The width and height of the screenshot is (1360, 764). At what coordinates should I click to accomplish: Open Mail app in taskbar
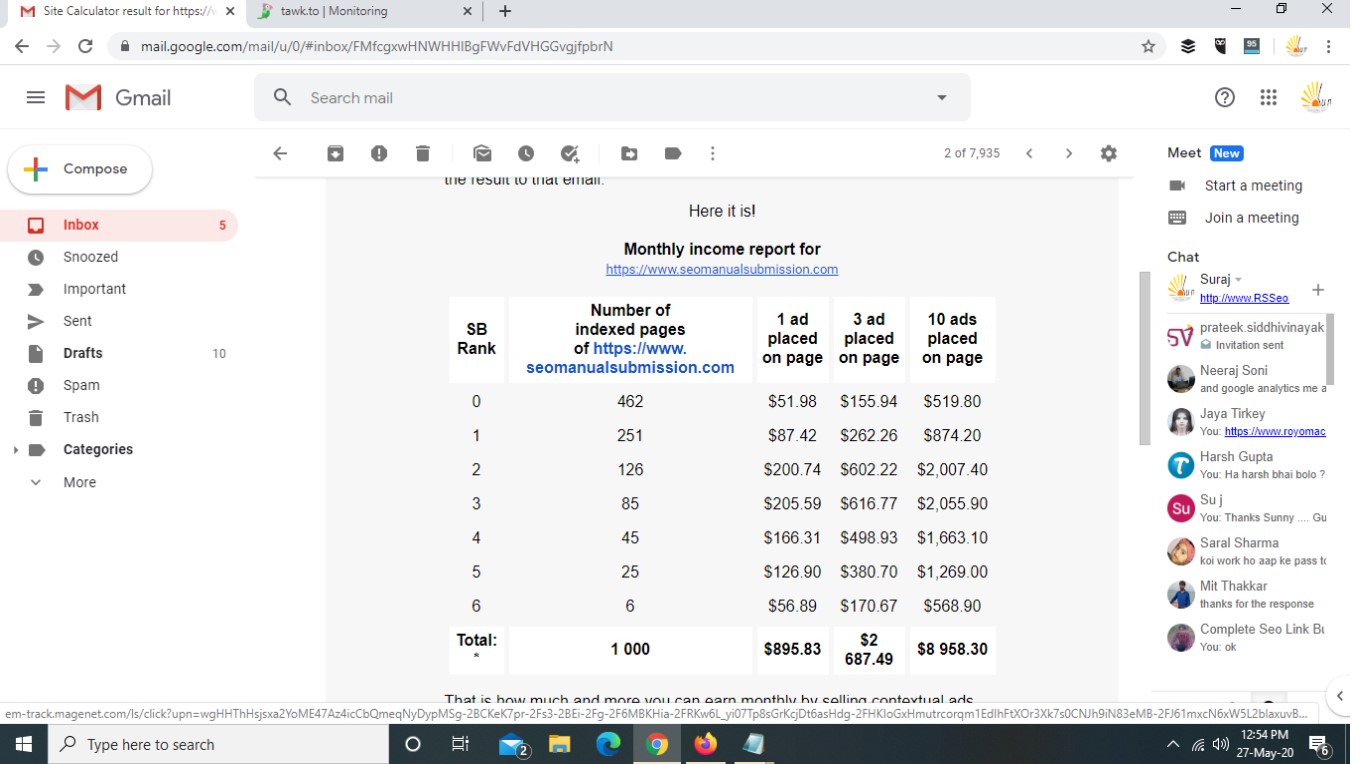click(513, 744)
